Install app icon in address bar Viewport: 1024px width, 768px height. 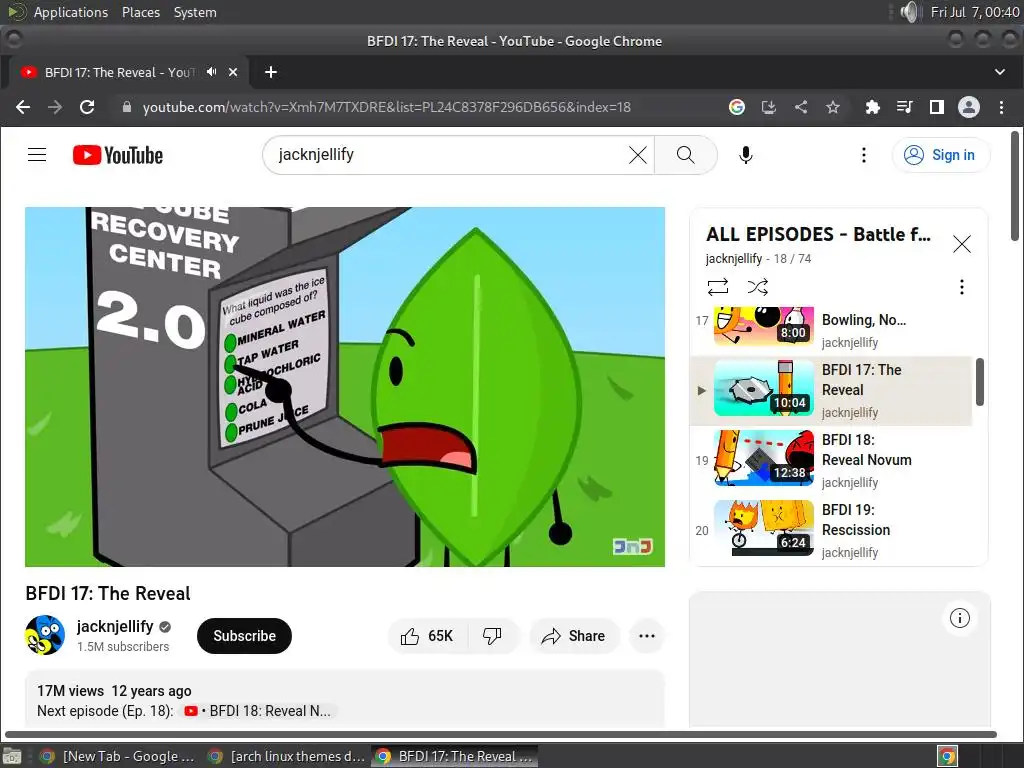769,107
